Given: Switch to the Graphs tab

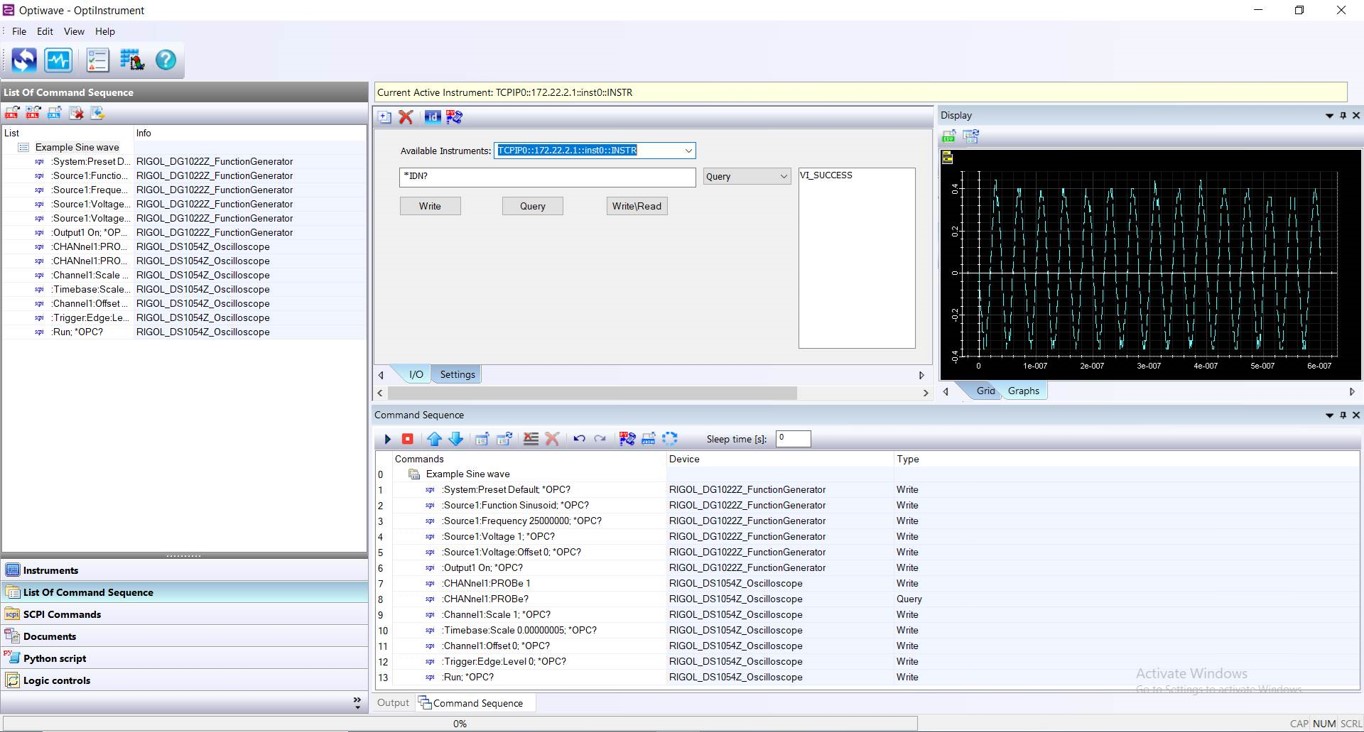Looking at the screenshot, I should [x=1023, y=391].
